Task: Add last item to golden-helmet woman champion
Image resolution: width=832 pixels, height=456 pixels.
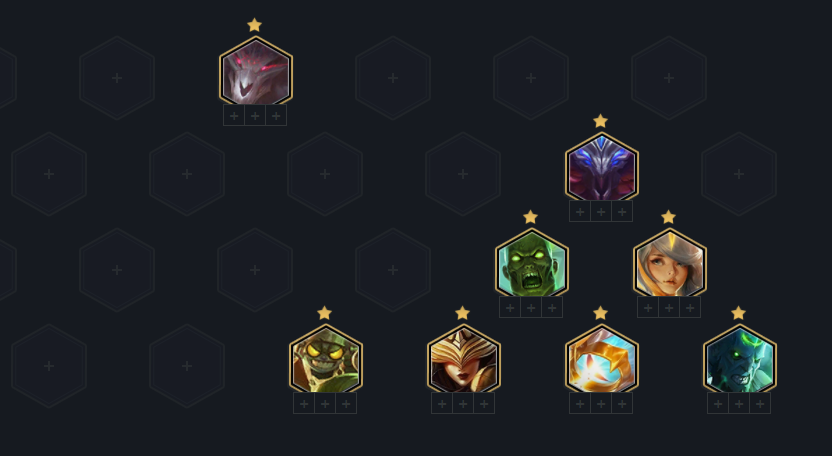Action: click(484, 403)
